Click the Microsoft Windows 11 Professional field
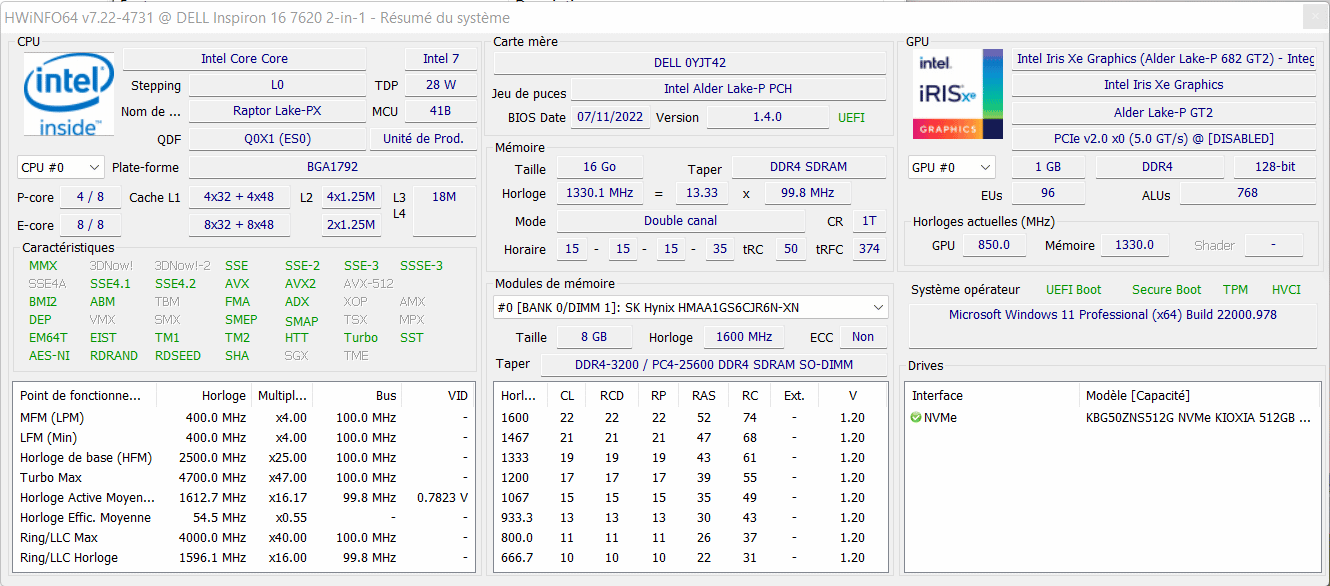 click(1112, 315)
